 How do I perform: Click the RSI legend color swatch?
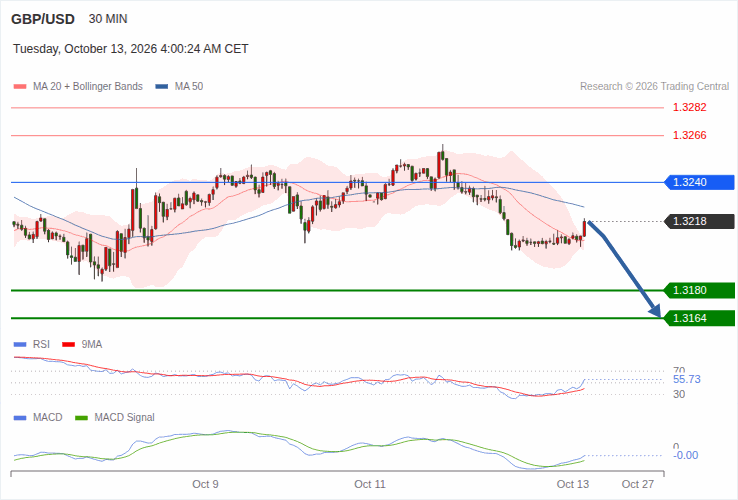tap(20, 345)
